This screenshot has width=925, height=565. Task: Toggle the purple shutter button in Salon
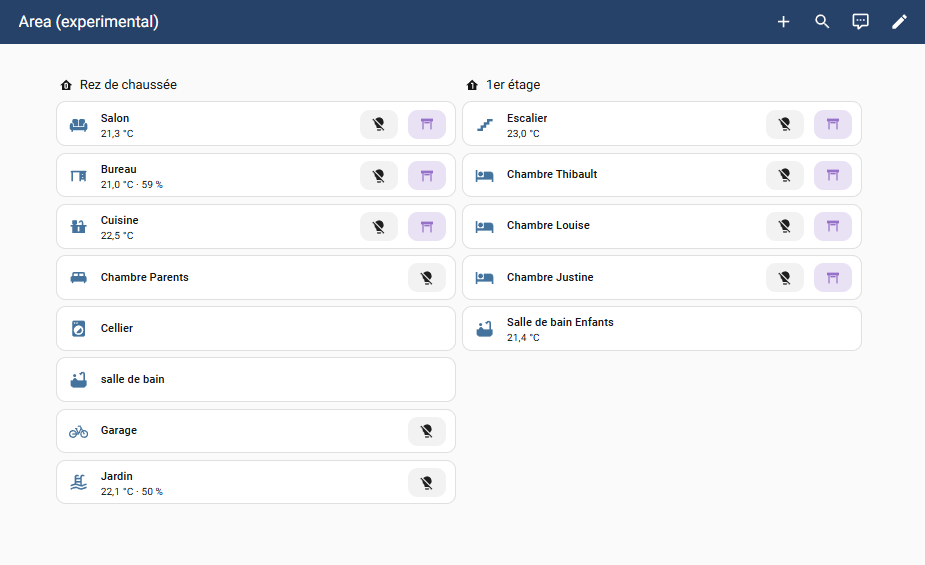427,124
